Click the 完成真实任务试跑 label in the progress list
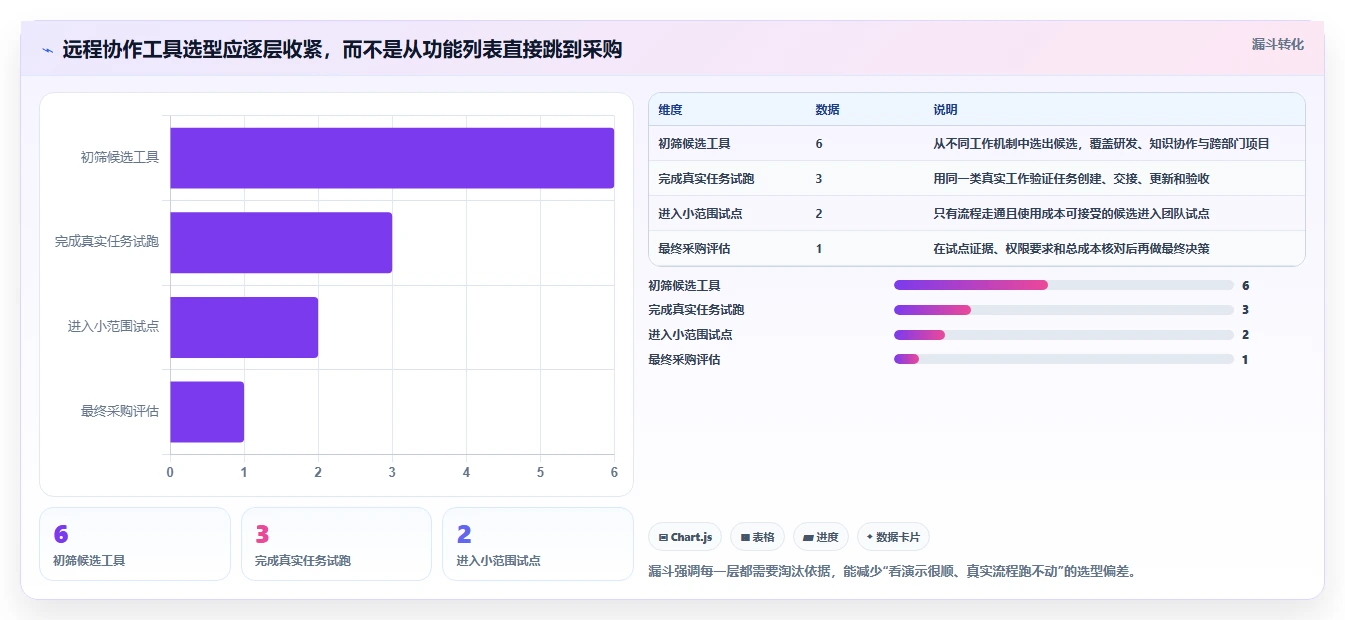1345x620 pixels. point(696,310)
